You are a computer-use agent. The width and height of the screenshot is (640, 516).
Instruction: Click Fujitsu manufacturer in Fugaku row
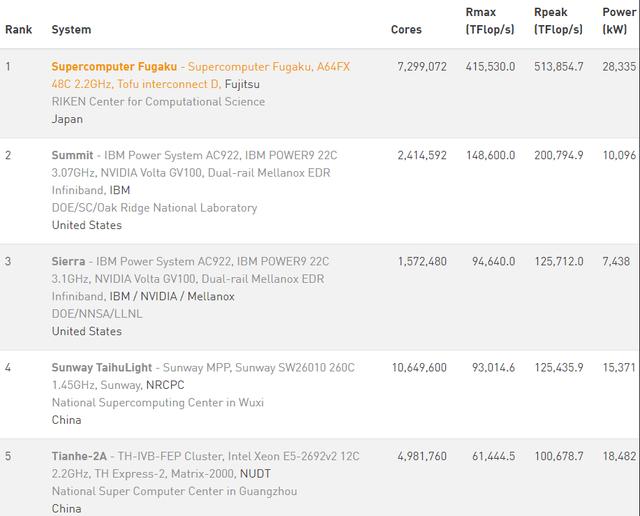point(240,84)
